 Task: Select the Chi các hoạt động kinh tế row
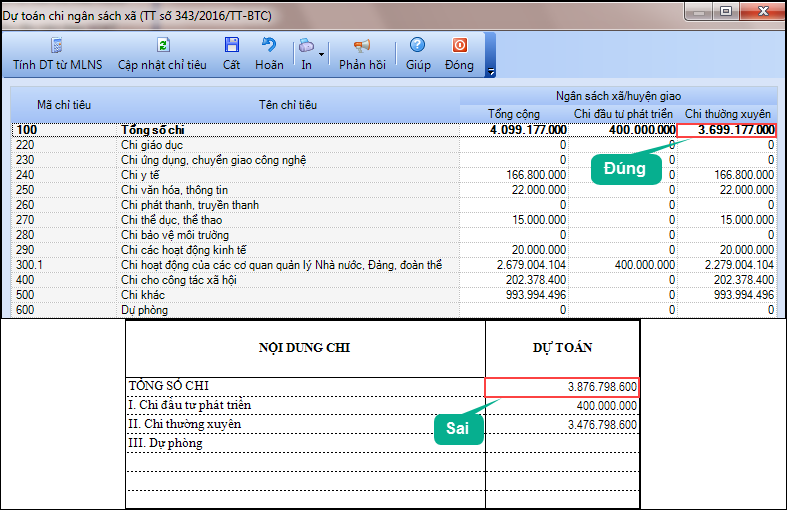point(394,250)
